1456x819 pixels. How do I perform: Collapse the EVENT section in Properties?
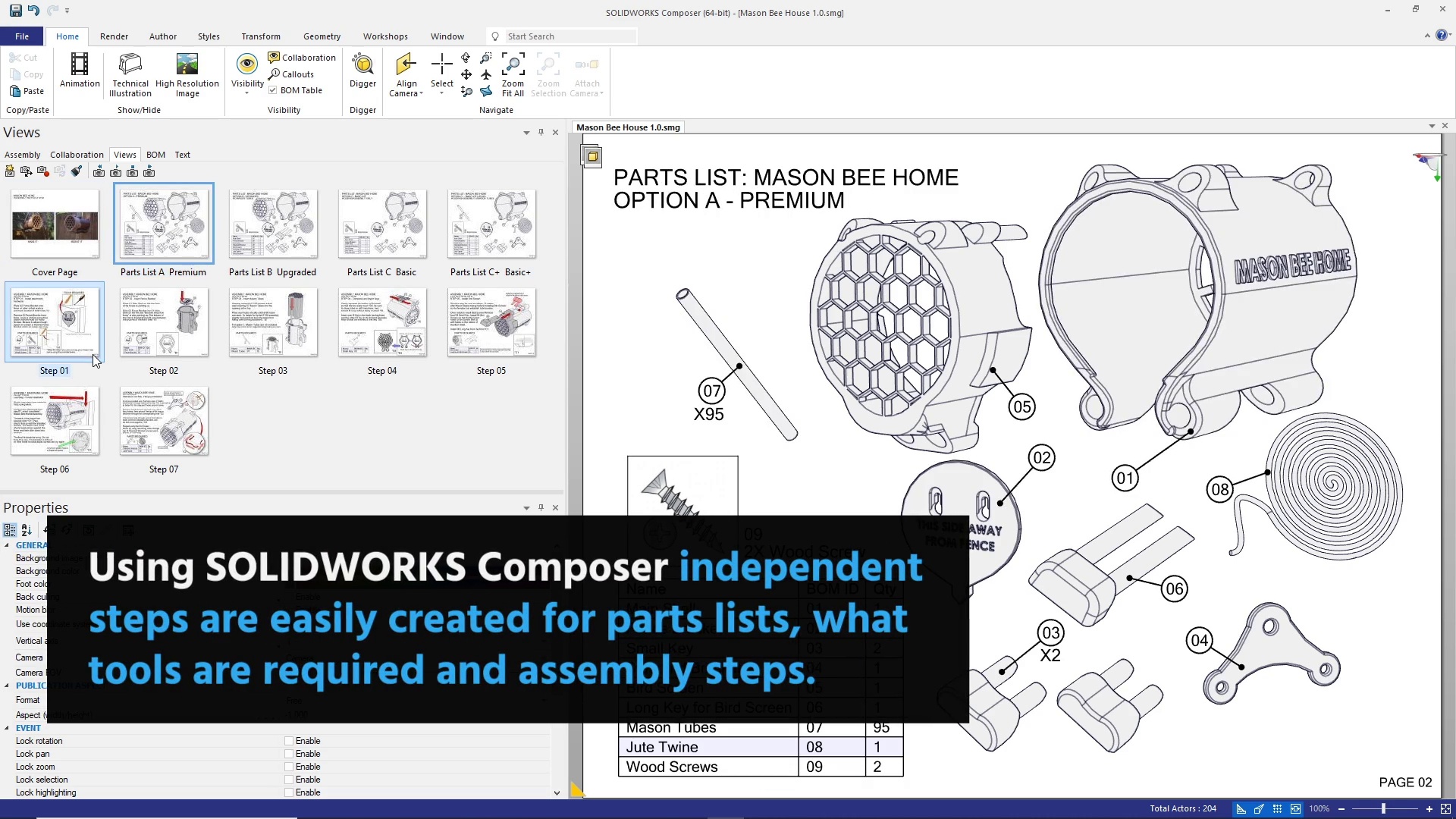pyautogui.click(x=8, y=727)
